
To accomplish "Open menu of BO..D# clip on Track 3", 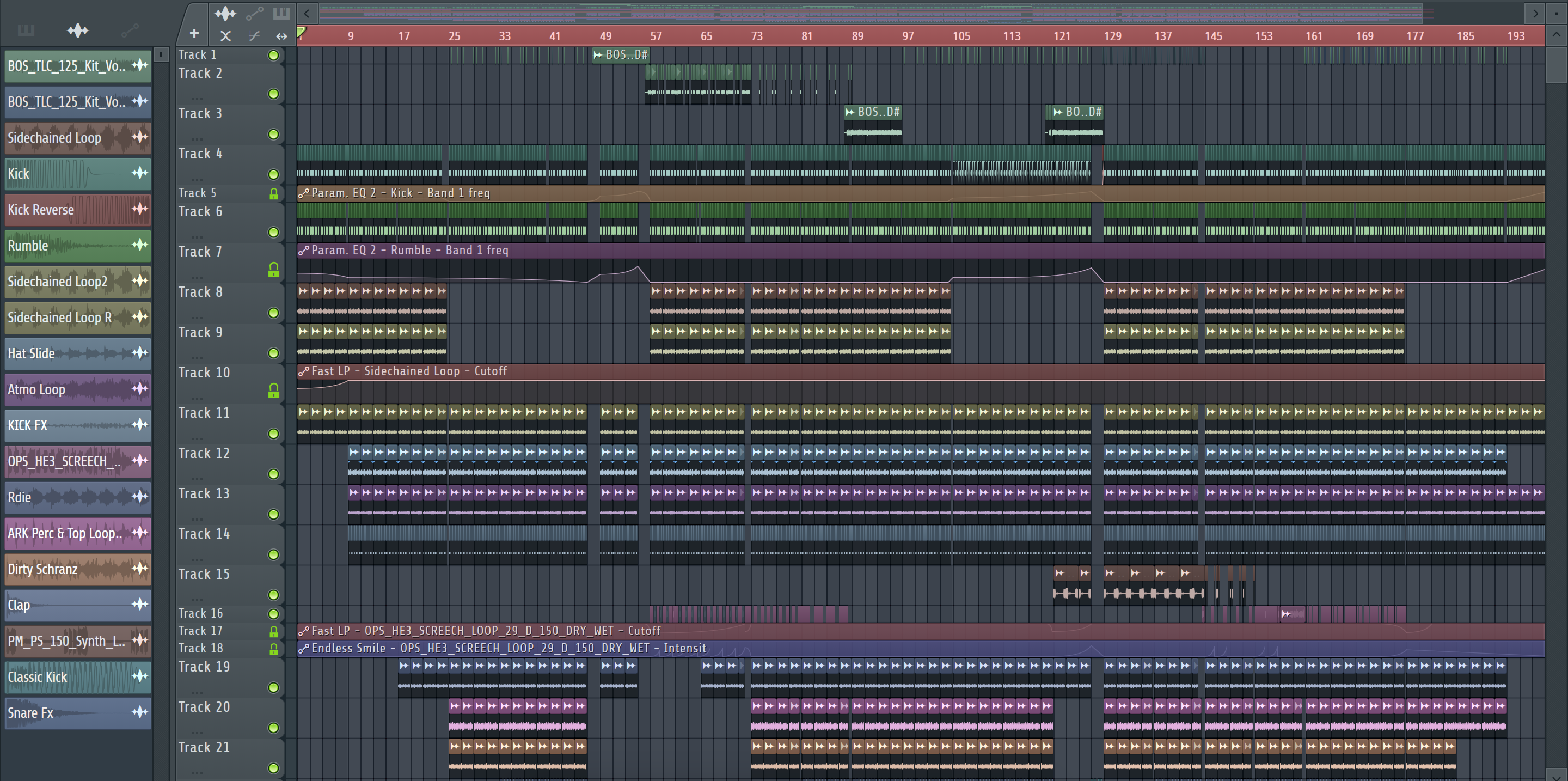I will click(1058, 112).
